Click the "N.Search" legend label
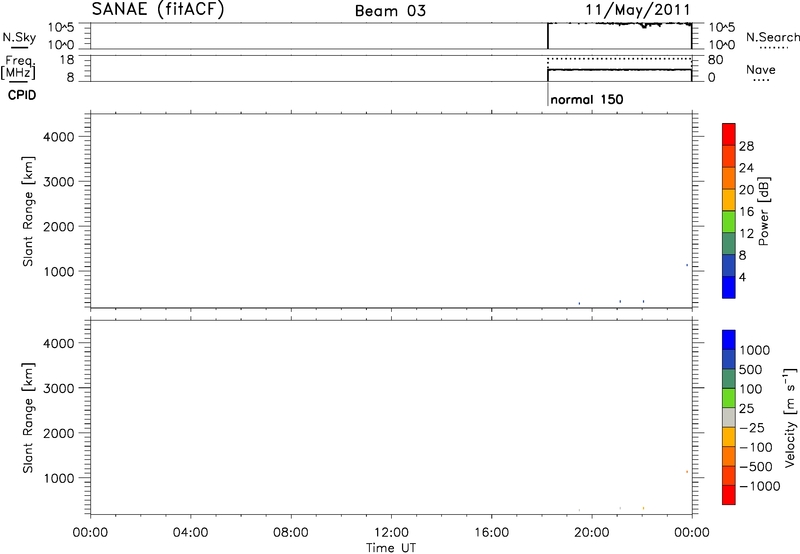This screenshot has height=554, width=800. point(772,37)
